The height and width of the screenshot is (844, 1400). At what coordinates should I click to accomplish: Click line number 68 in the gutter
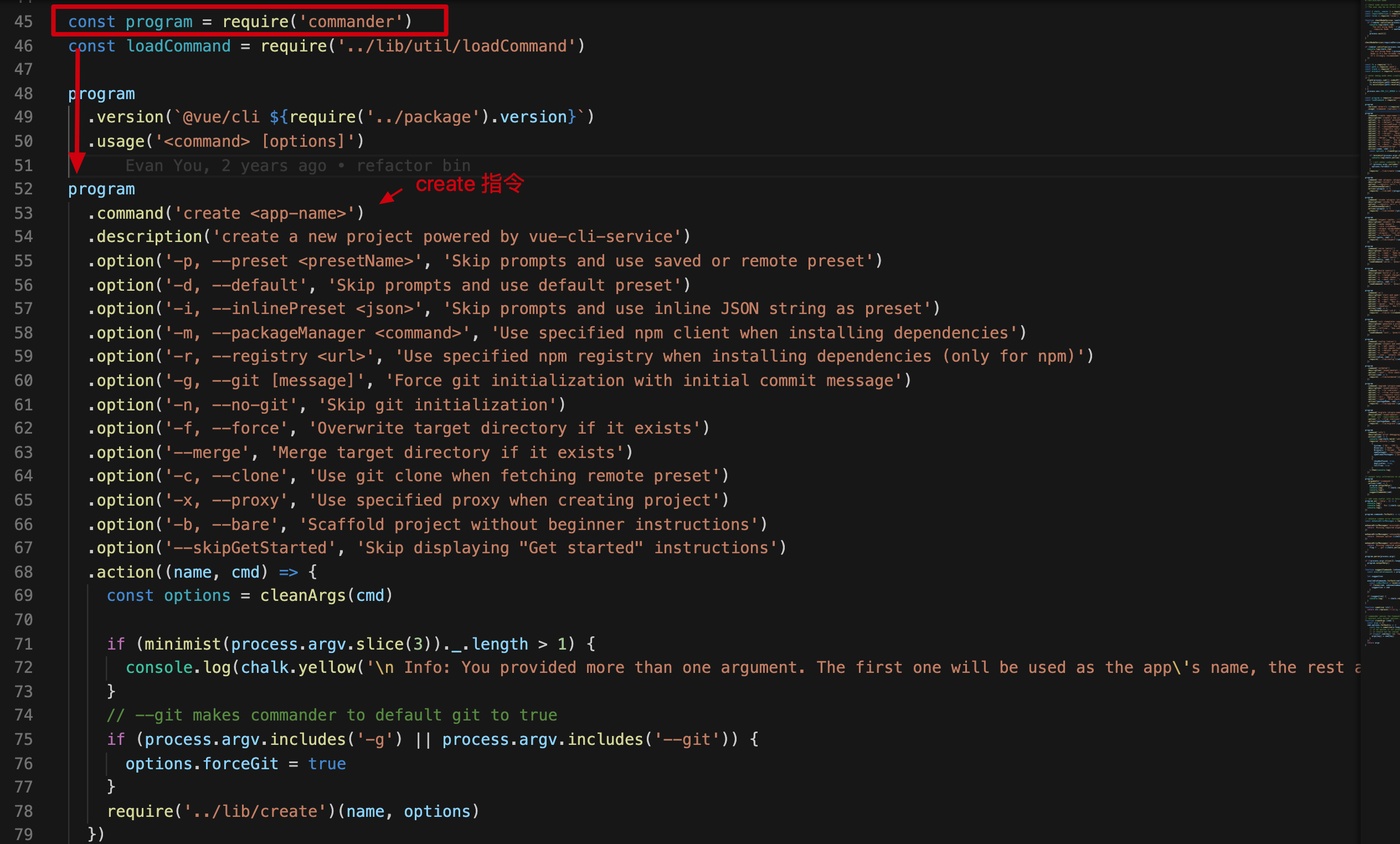23,572
